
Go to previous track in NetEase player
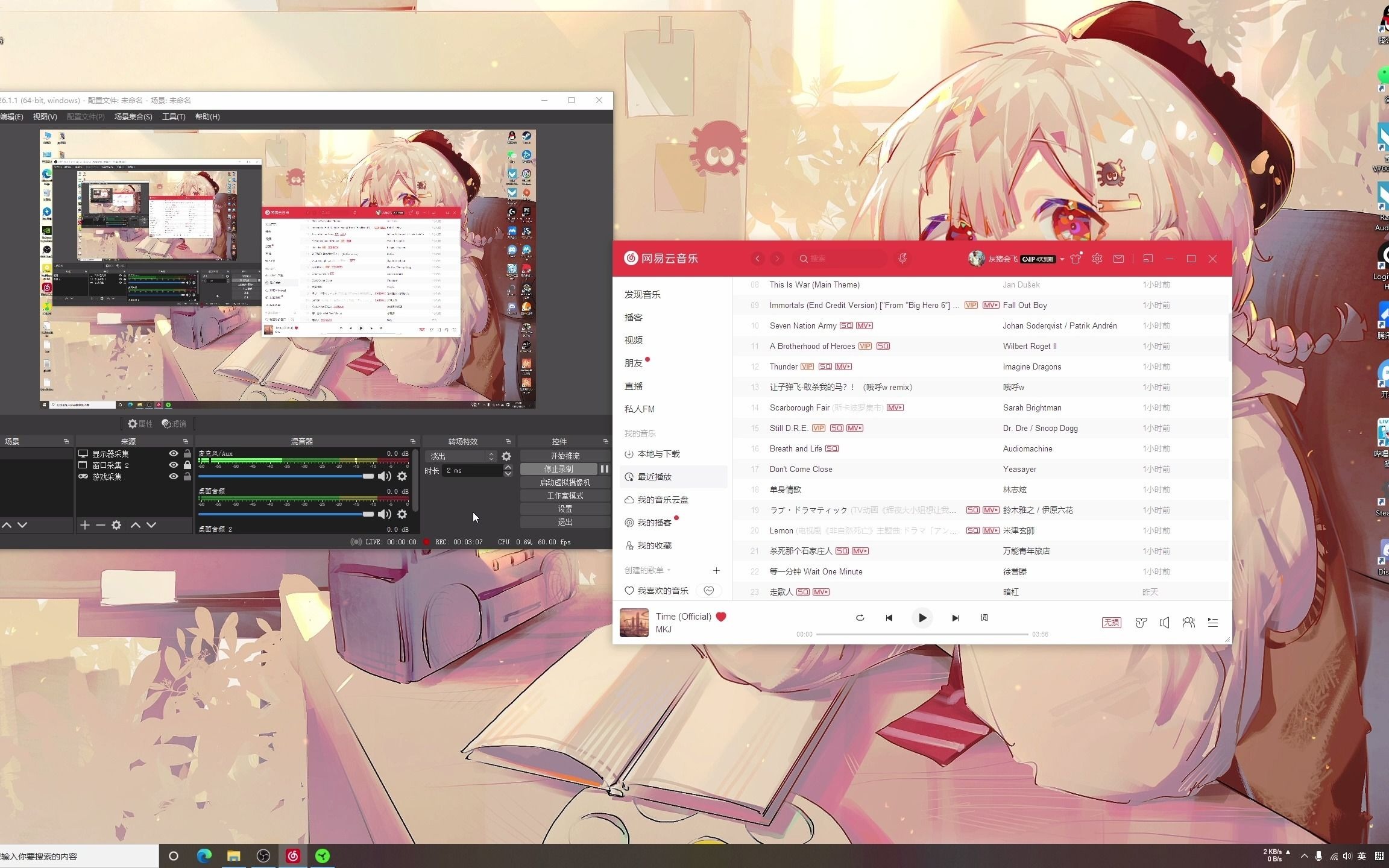click(x=889, y=618)
